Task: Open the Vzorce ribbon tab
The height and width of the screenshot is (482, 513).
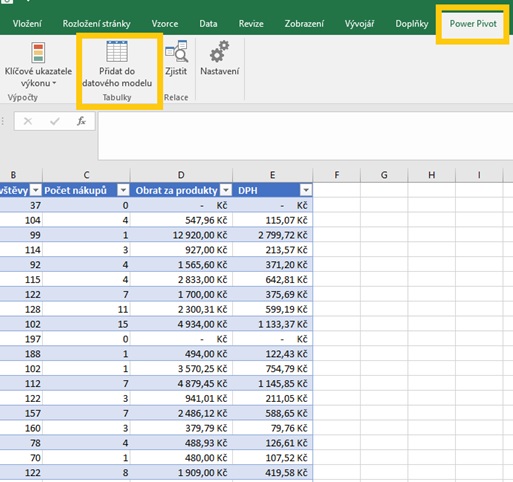Action: coord(165,24)
